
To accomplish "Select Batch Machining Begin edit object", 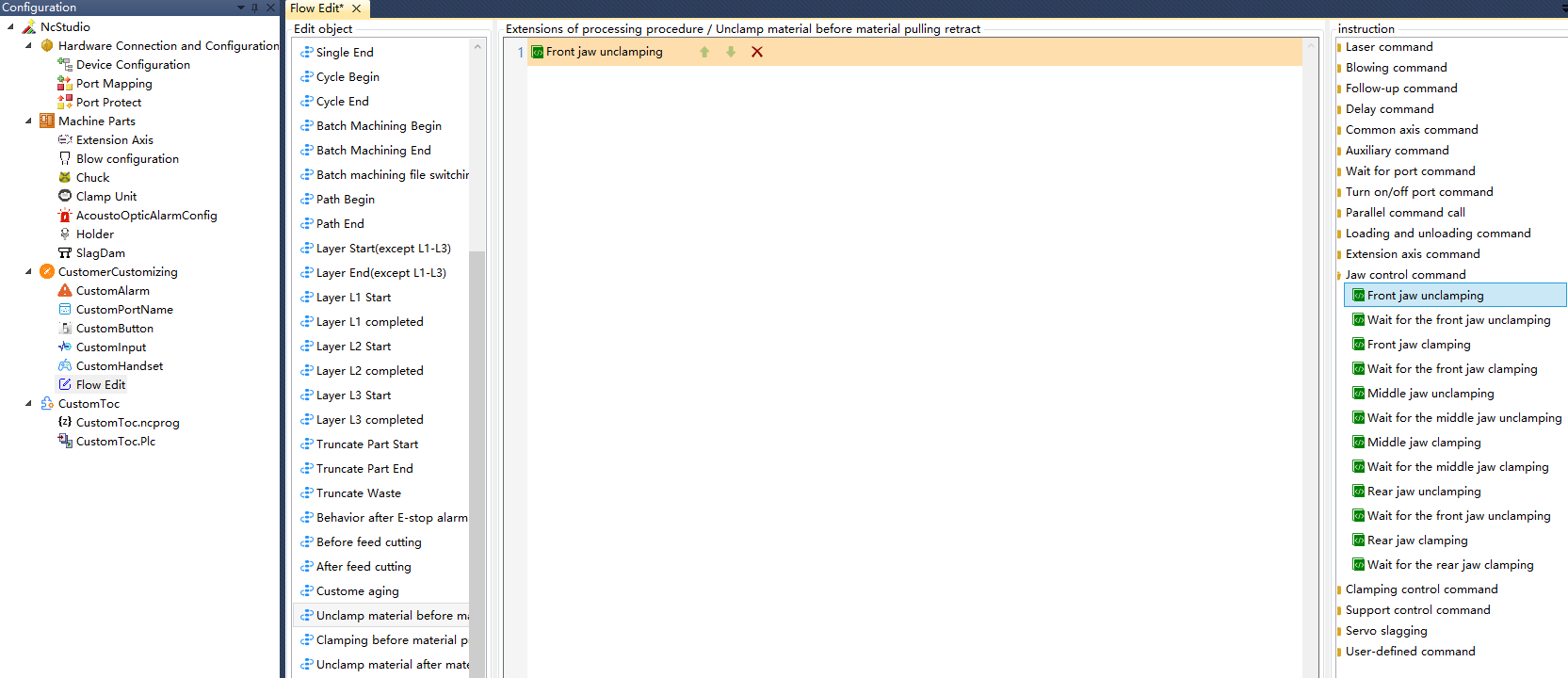I will click(379, 126).
